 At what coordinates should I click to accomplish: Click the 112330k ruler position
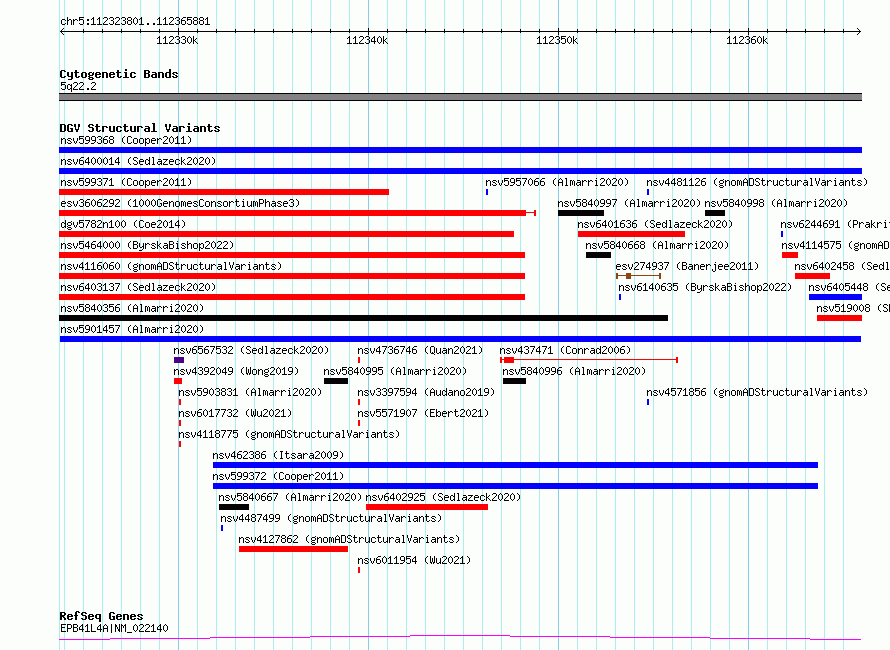(177, 40)
